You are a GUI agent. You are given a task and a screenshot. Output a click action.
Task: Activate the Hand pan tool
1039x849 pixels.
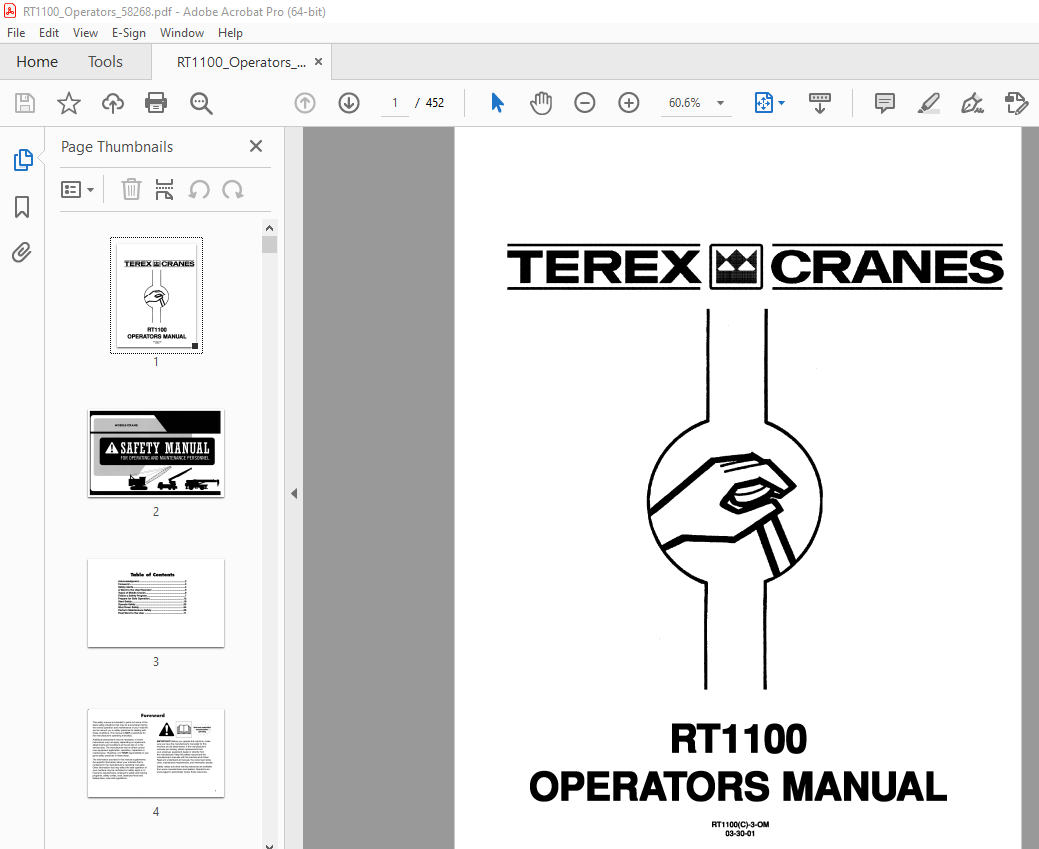[541, 103]
